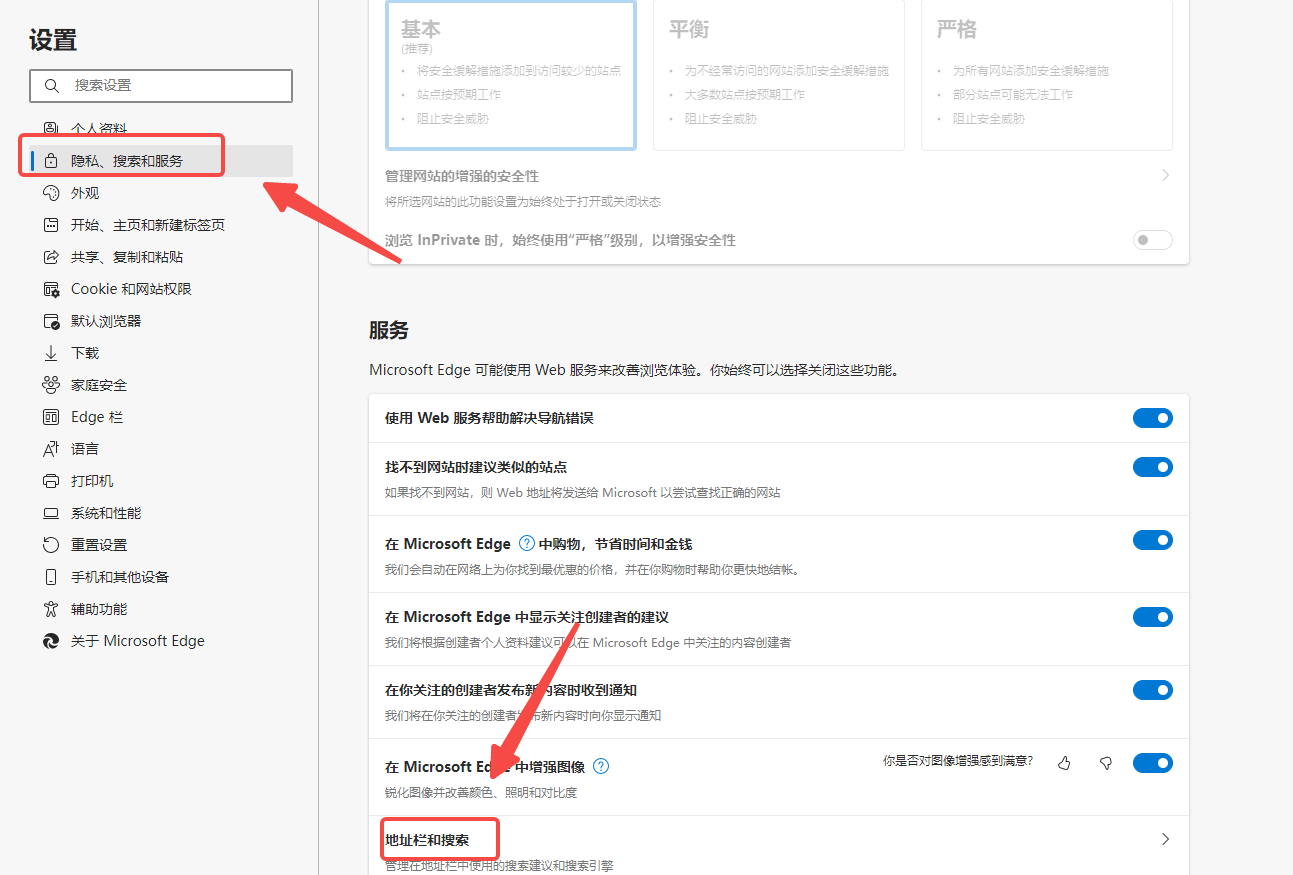Turn off 创建者发布新内容时收到通知

(x=1152, y=690)
